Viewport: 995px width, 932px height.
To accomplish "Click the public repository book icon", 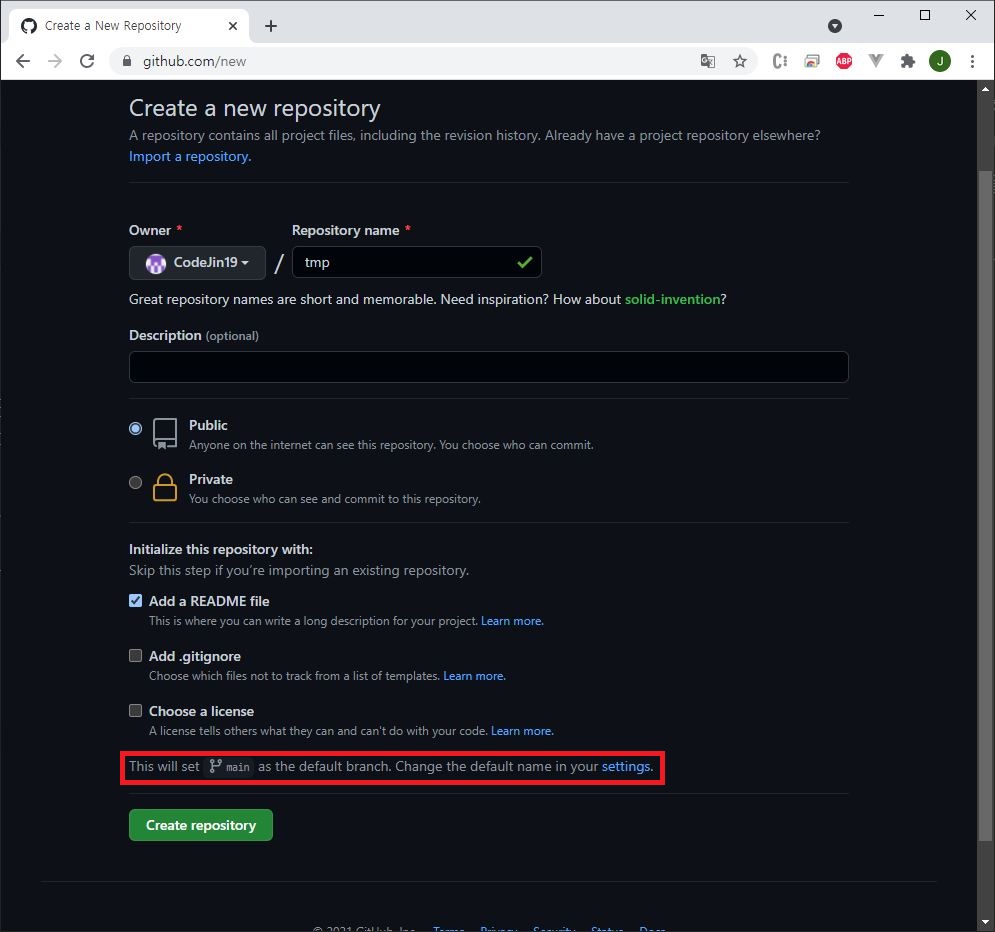I will pyautogui.click(x=165, y=434).
